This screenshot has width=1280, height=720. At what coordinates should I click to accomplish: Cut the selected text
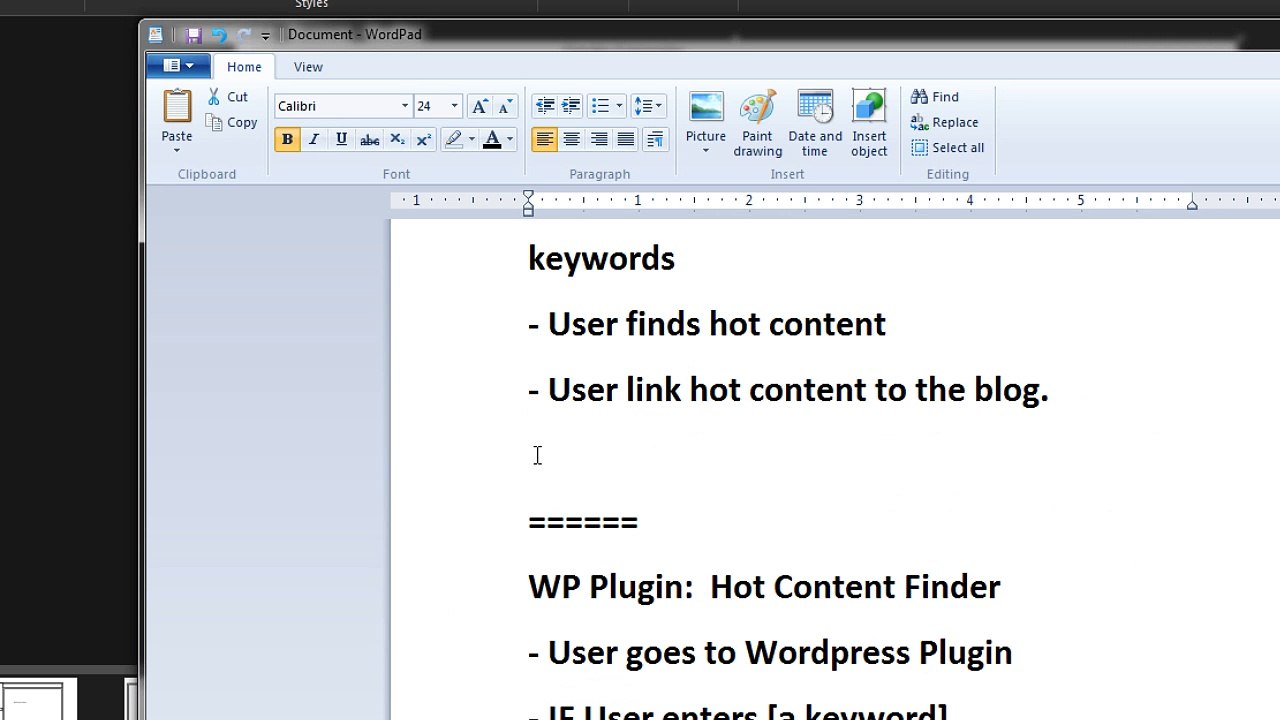pyautogui.click(x=228, y=97)
